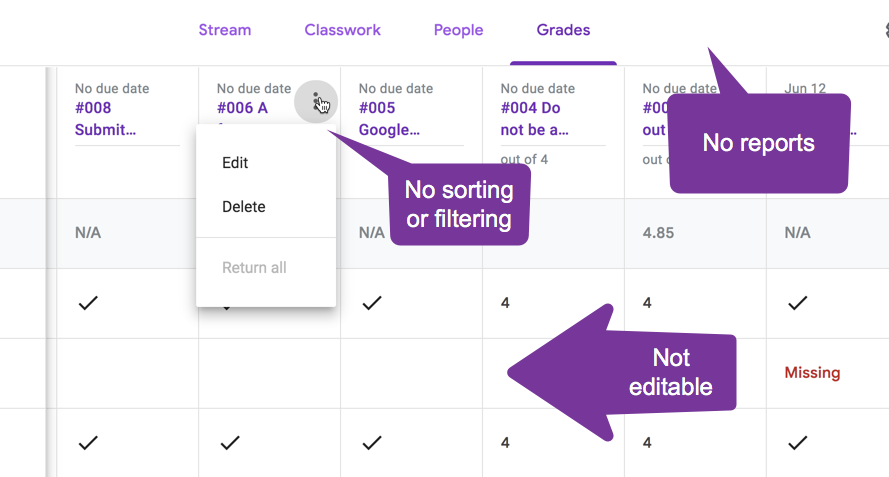Click first-row checkmark under #005 Google…
This screenshot has width=889, height=477.
pyautogui.click(x=372, y=303)
